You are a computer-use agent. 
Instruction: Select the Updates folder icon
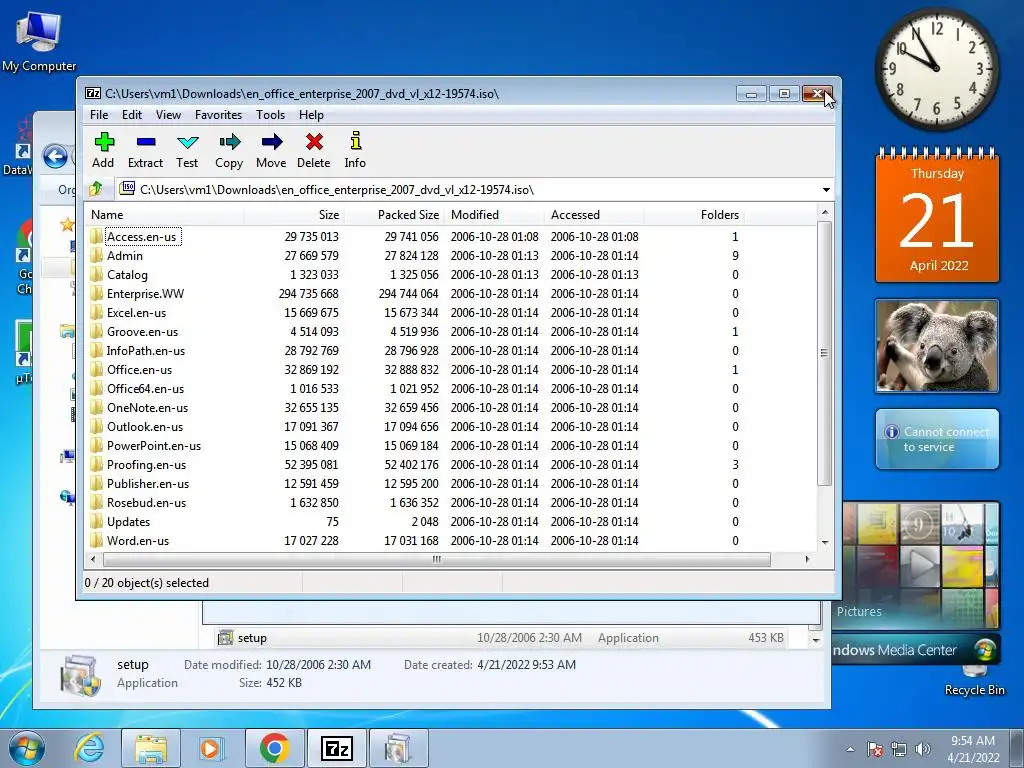click(x=97, y=521)
